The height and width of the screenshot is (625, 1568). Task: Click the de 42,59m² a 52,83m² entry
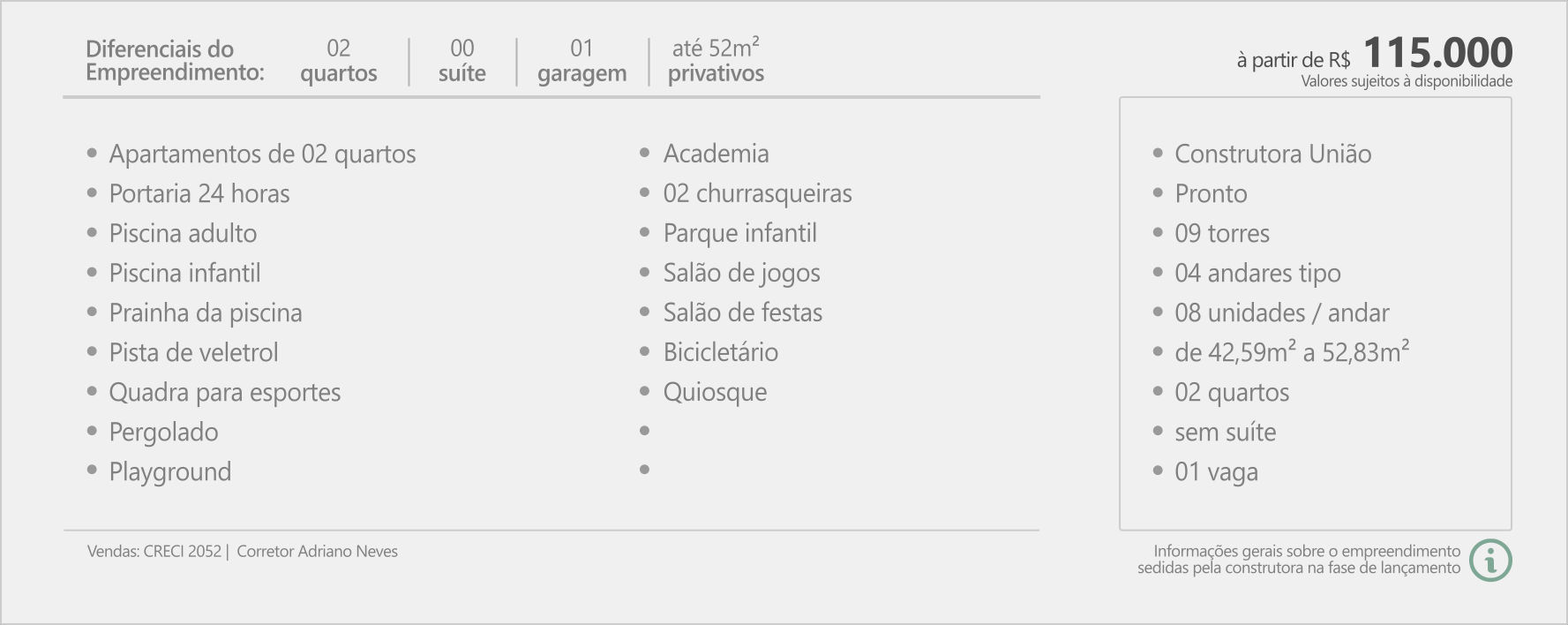click(1292, 351)
